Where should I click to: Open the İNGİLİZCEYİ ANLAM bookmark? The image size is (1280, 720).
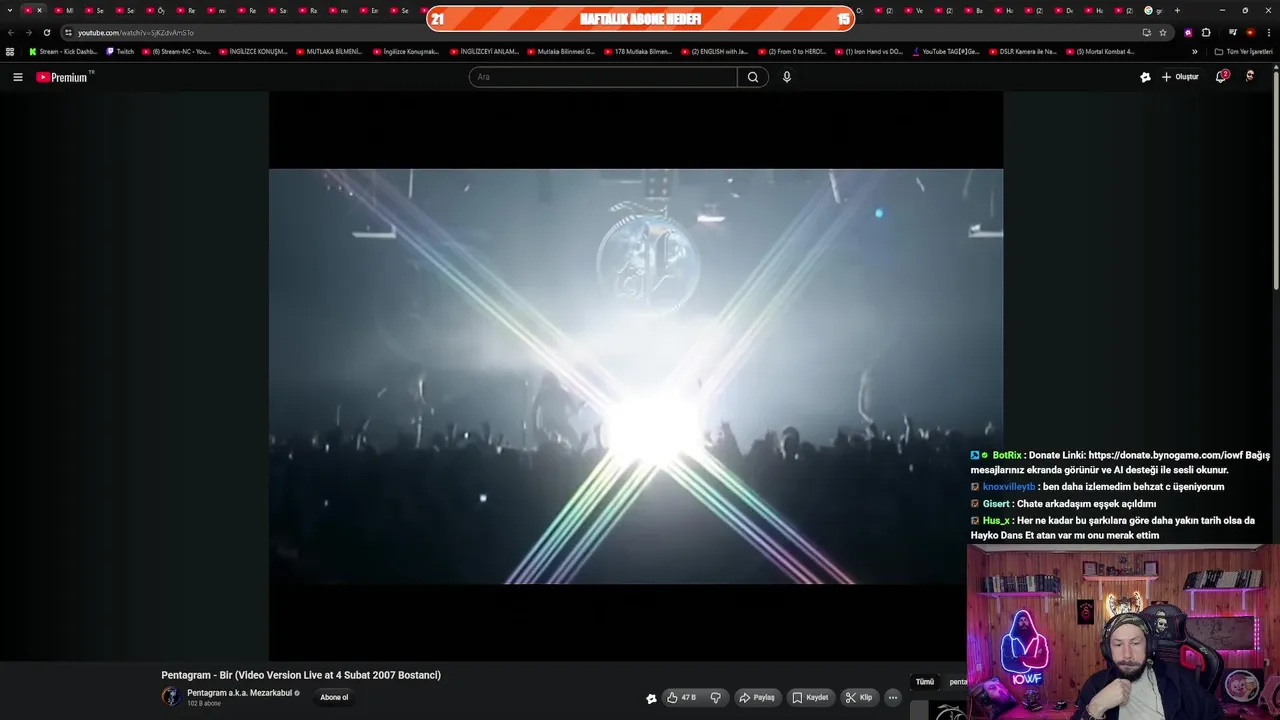tap(484, 51)
